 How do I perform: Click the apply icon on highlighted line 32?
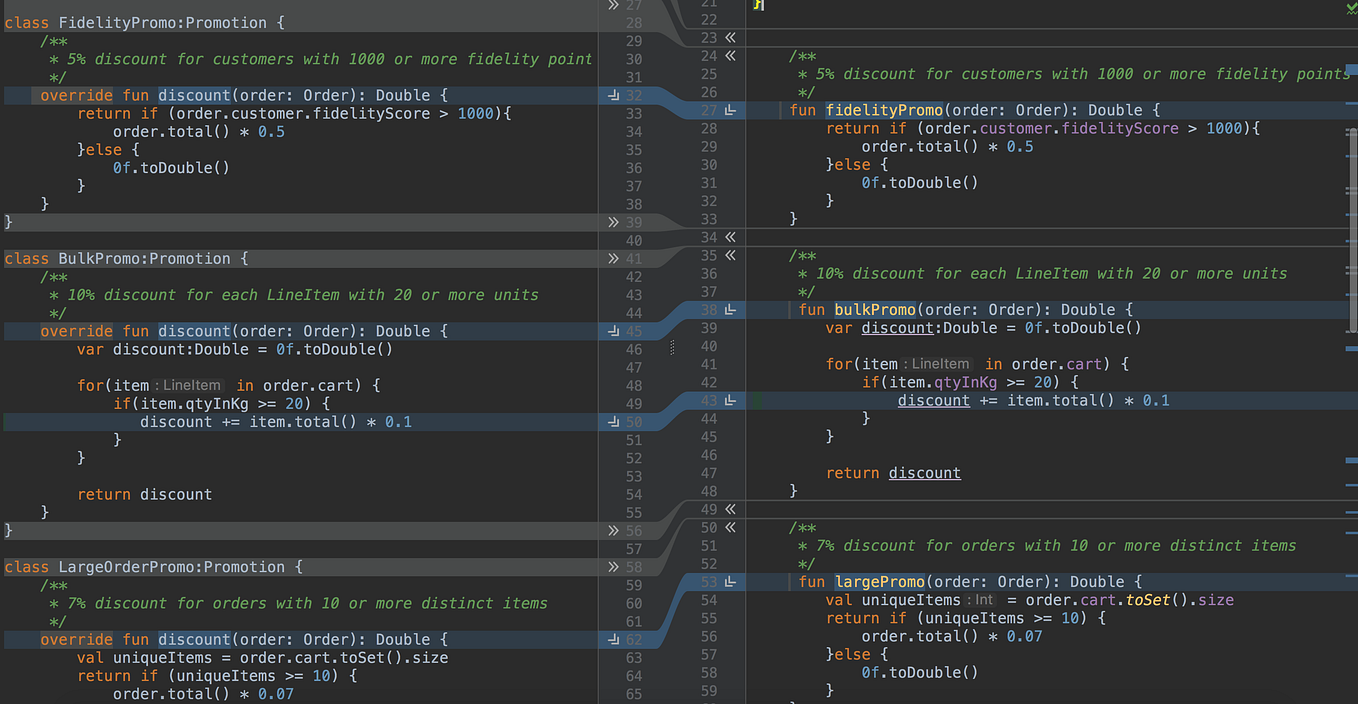point(611,95)
